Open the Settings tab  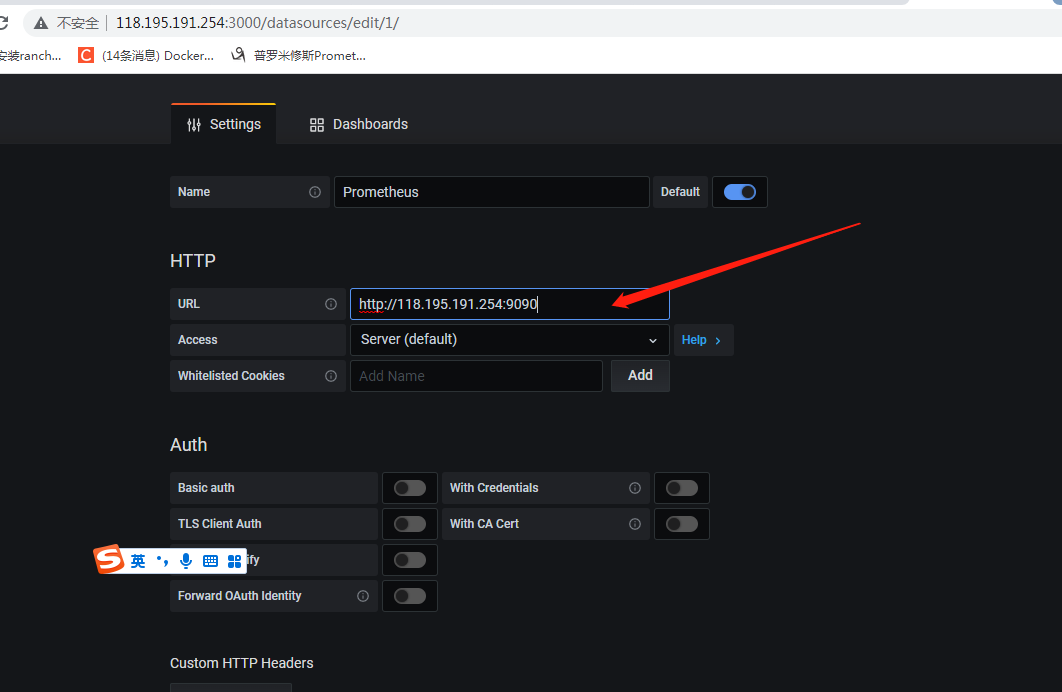[x=224, y=125]
